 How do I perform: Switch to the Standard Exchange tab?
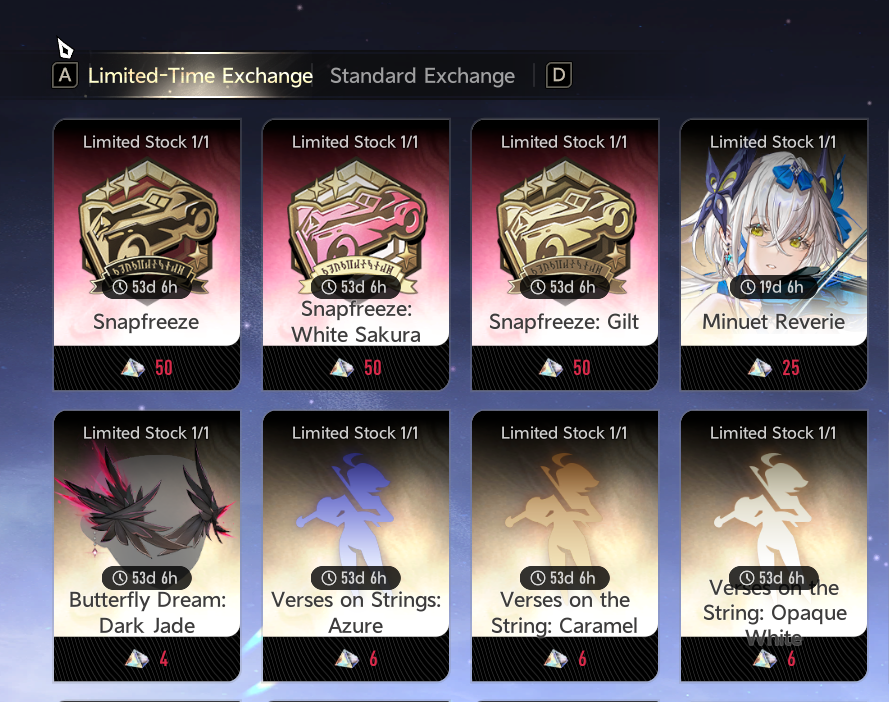tap(422, 75)
